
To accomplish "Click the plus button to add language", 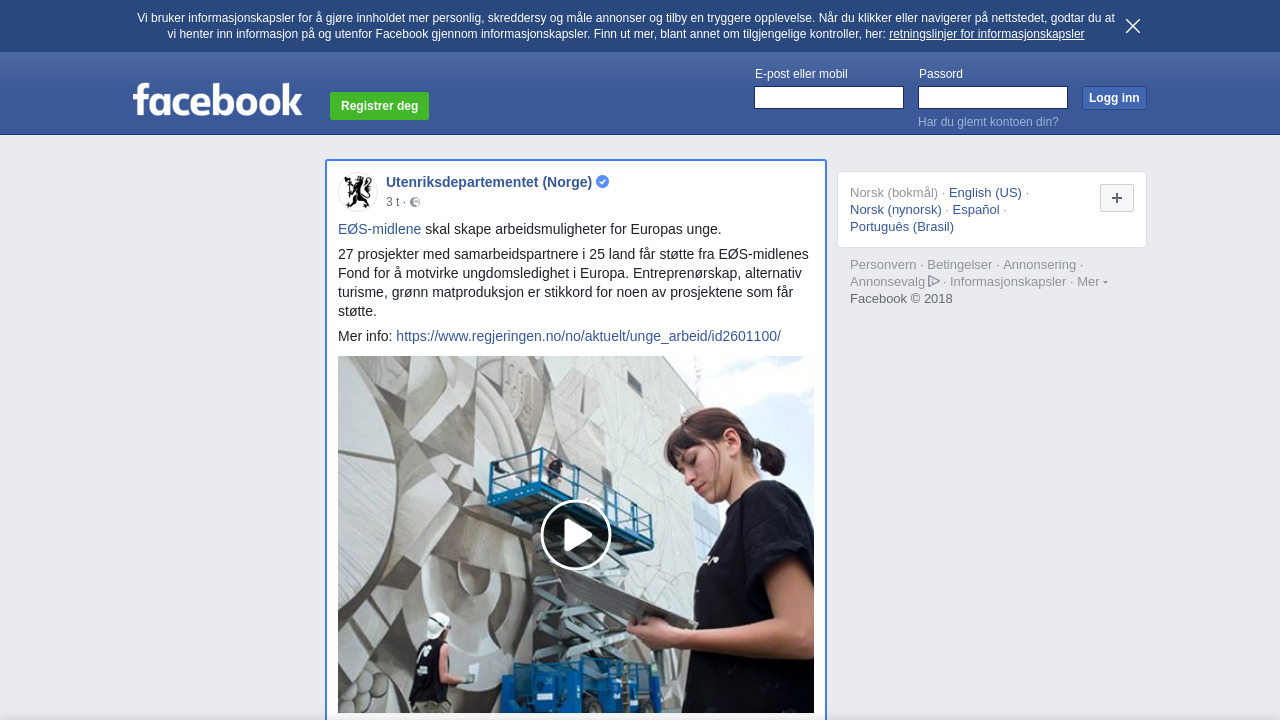I will coord(1117,198).
